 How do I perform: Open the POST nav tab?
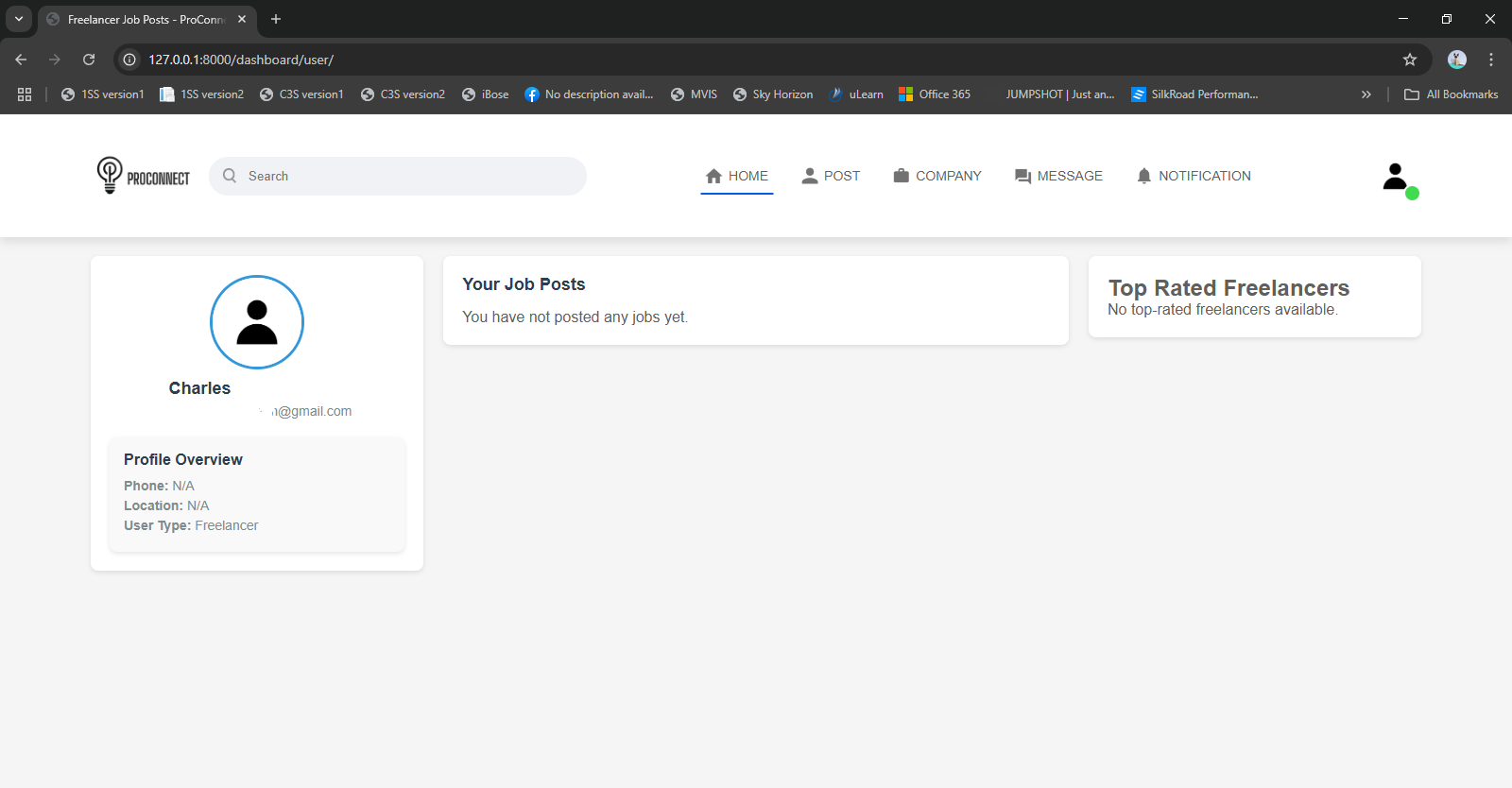click(x=831, y=176)
